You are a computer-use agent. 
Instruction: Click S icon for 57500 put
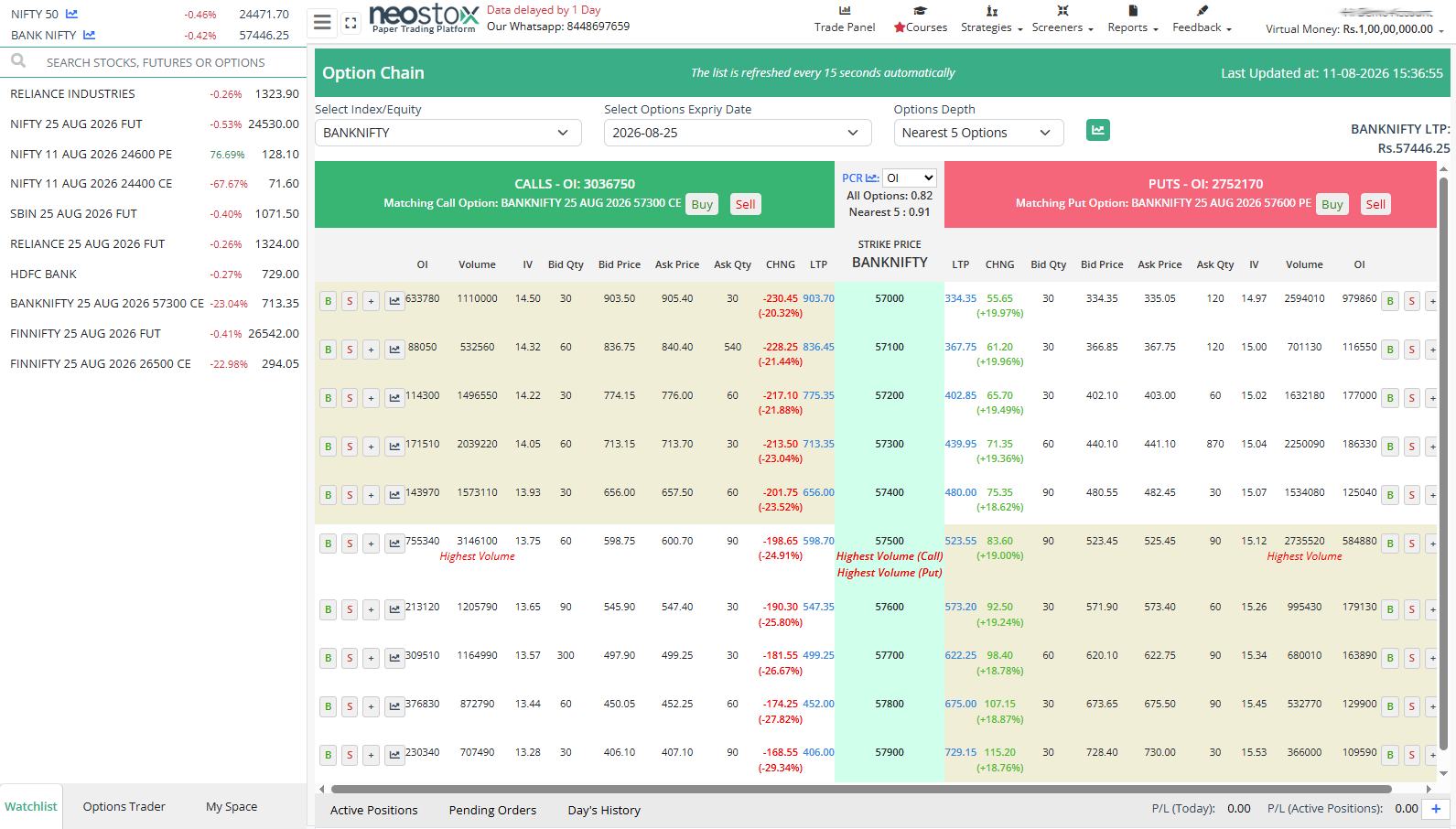click(x=1412, y=544)
